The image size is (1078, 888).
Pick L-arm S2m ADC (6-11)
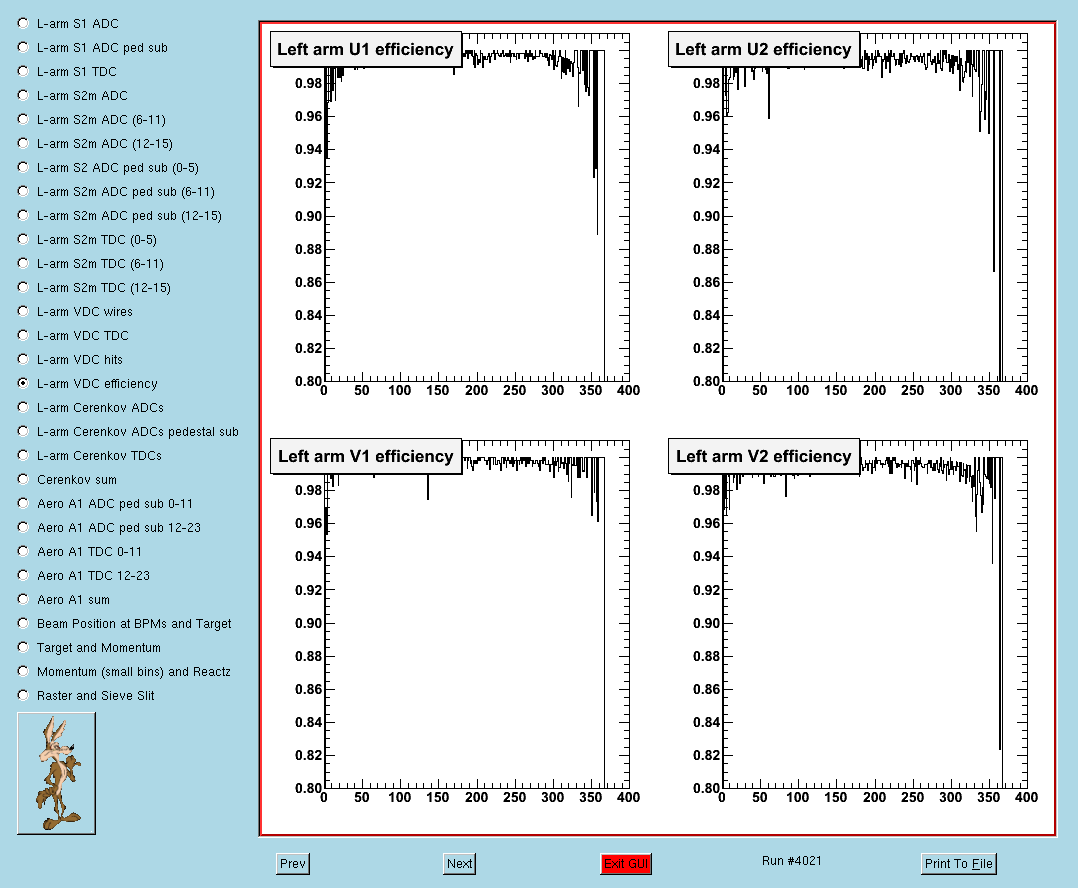pyautogui.click(x=23, y=120)
